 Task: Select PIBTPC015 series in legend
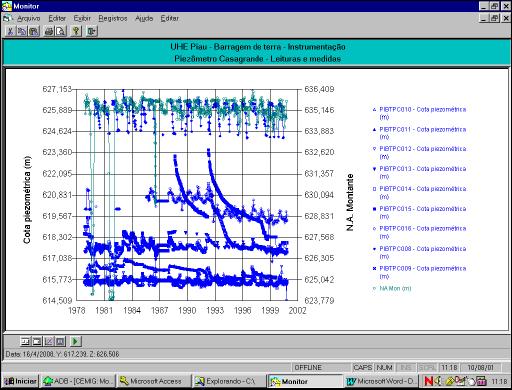click(419, 212)
